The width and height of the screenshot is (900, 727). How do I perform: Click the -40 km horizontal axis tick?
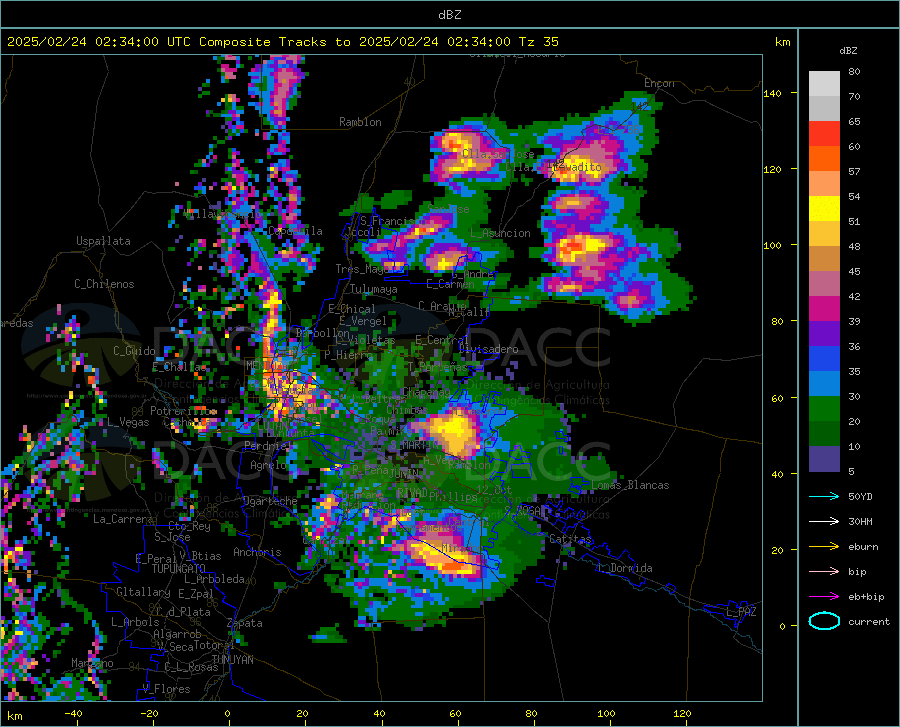[x=73, y=714]
